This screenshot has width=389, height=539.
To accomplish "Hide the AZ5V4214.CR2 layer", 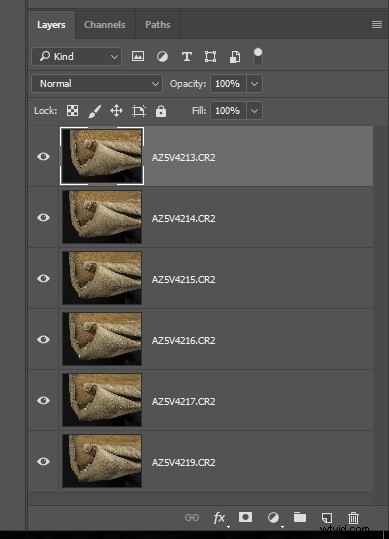I will click(x=43, y=218).
